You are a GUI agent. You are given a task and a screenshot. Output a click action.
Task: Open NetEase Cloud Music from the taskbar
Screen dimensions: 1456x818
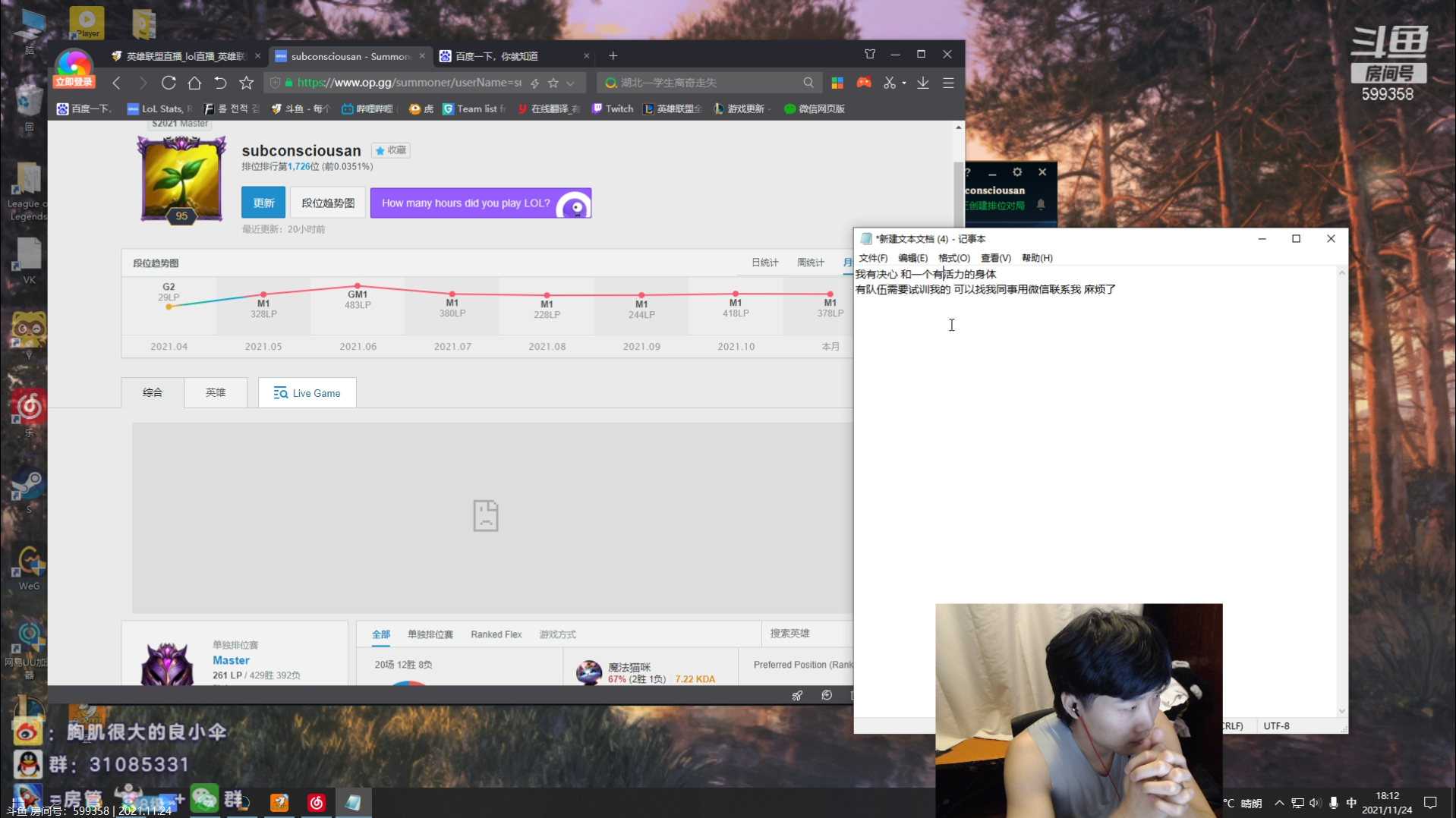(317, 802)
